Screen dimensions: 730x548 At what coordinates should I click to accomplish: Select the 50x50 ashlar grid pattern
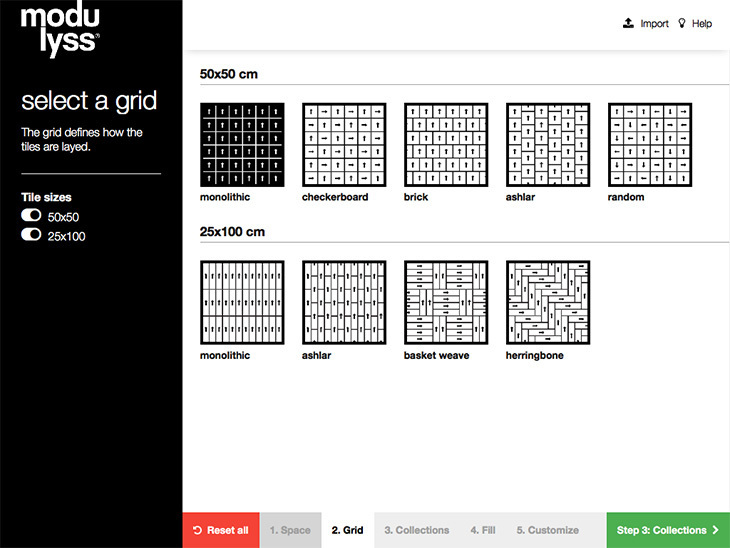pos(548,145)
